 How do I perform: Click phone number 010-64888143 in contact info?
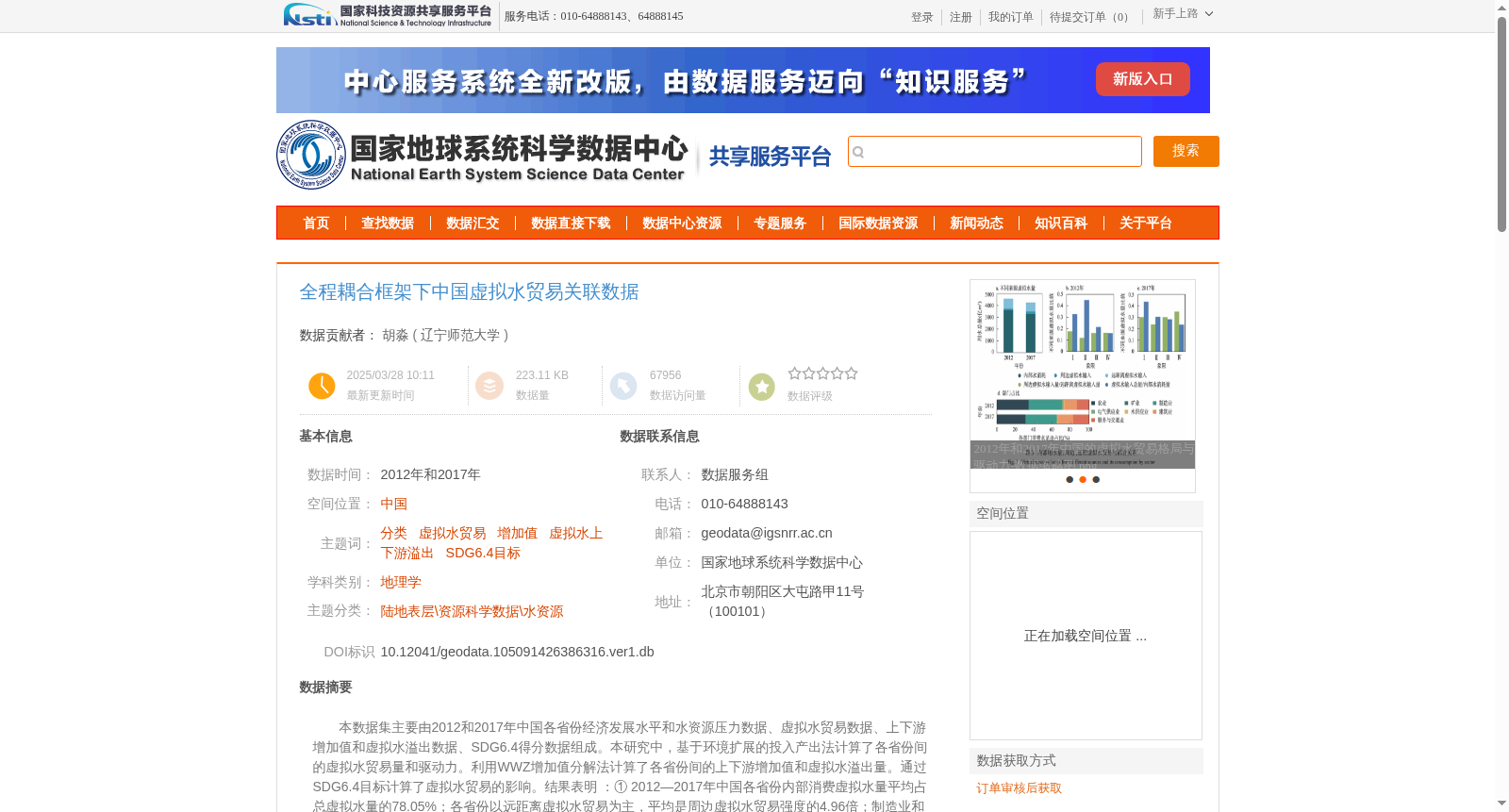click(744, 504)
